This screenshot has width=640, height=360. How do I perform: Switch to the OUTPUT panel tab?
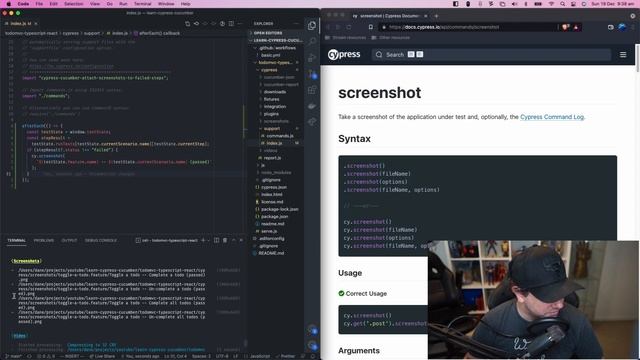[x=69, y=240]
